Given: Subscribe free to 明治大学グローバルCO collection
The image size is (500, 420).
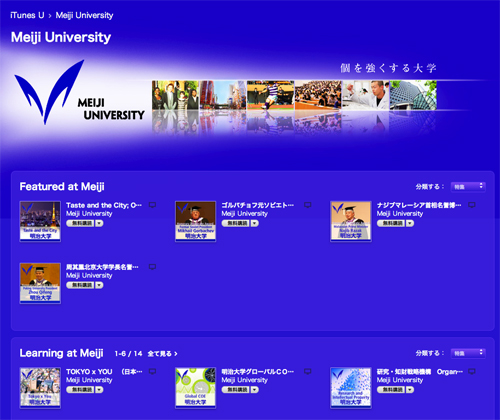Looking at the screenshot, I should tap(236, 390).
